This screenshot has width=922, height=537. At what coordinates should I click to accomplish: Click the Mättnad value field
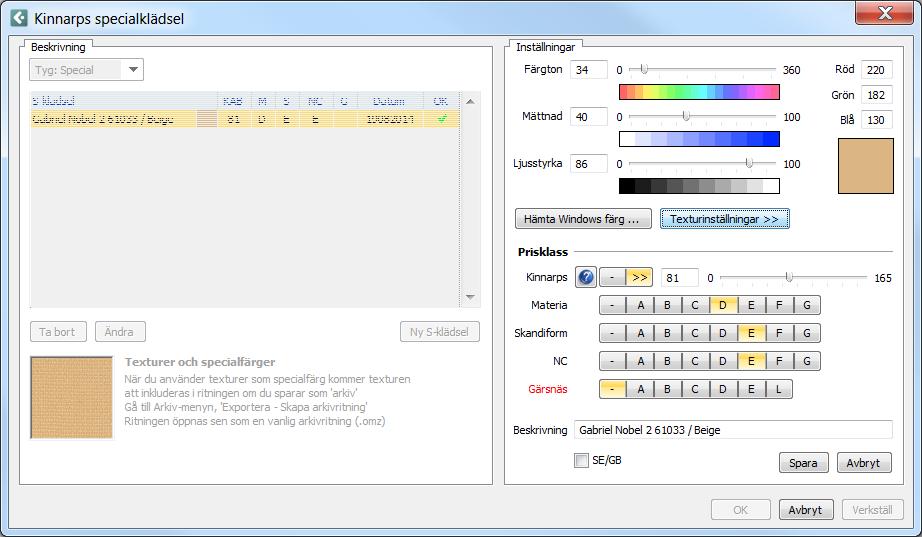[x=589, y=116]
